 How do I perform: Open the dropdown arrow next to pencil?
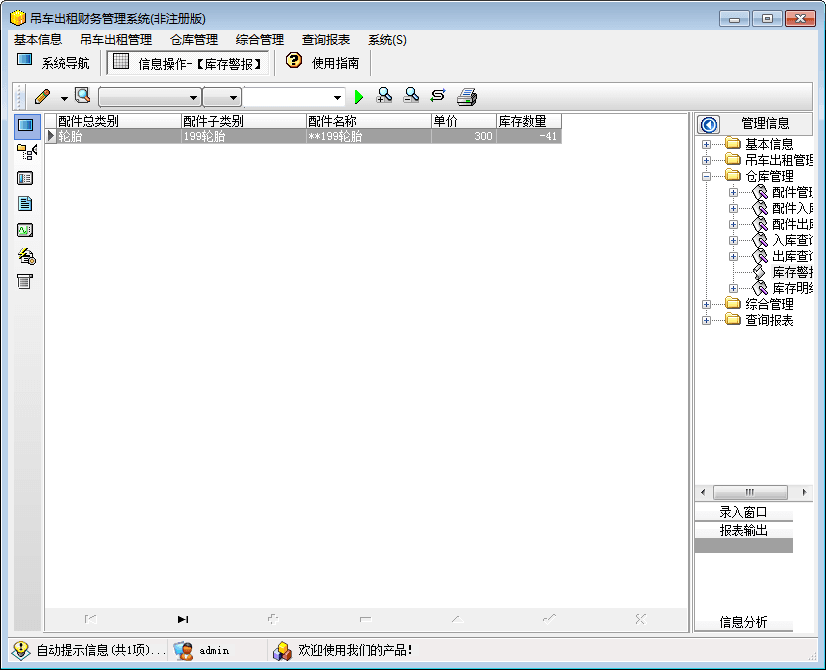64,98
